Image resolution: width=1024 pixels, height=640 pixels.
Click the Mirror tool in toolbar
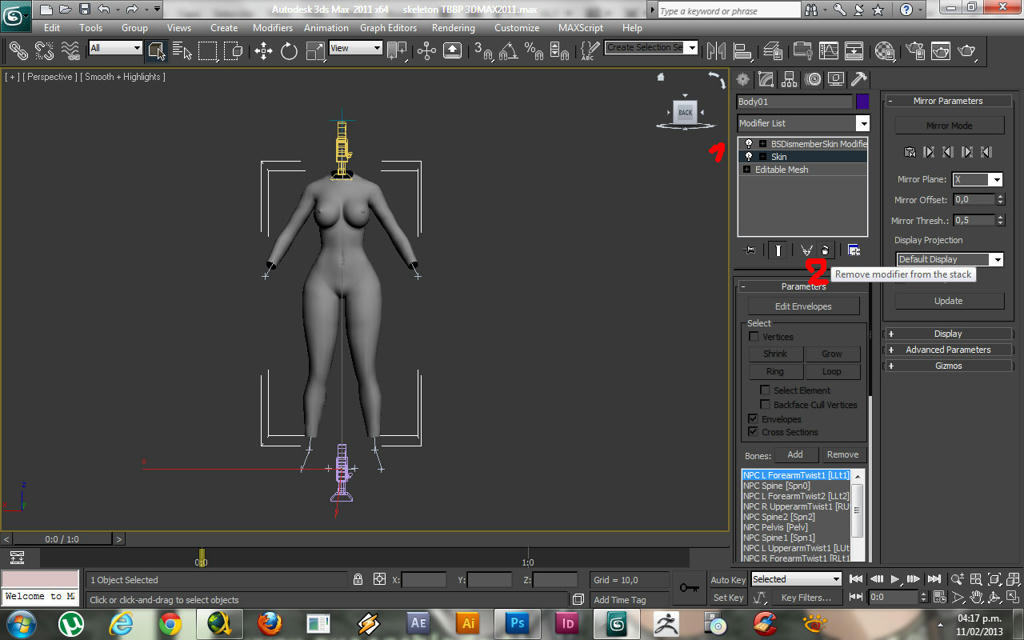tap(716, 51)
